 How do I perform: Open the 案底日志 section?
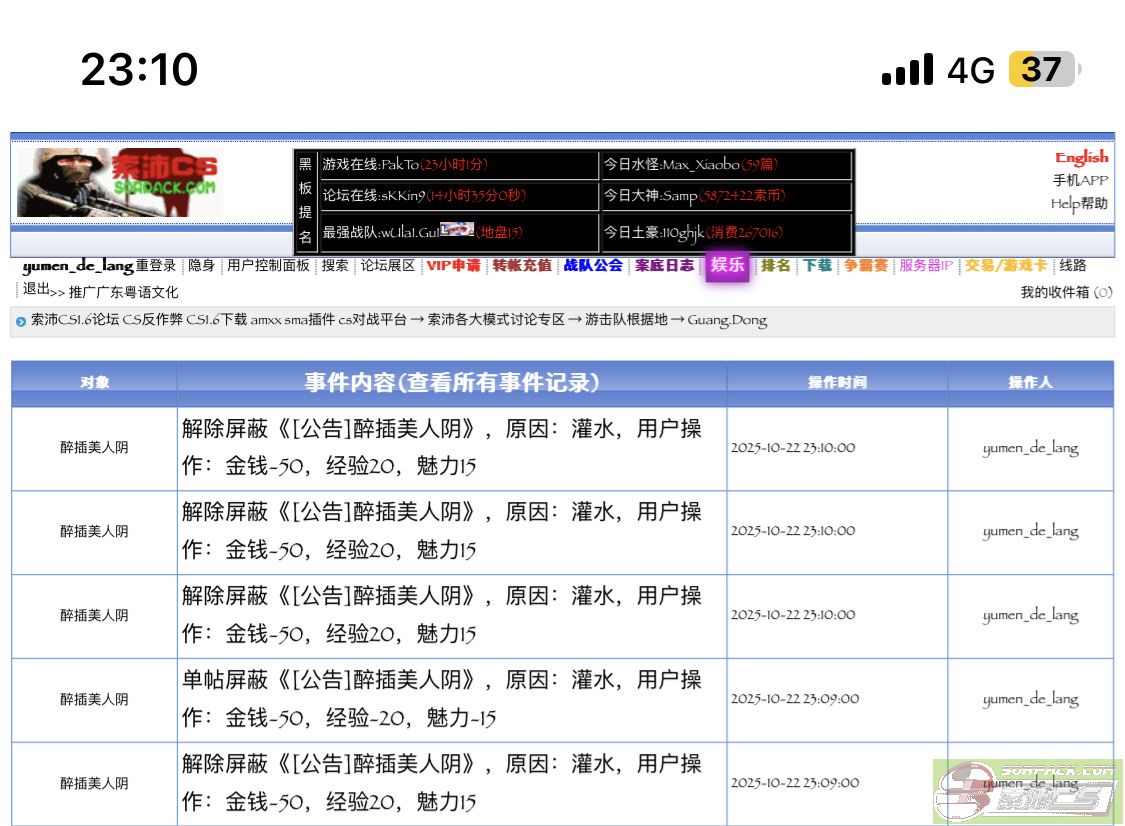pyautogui.click(x=663, y=266)
